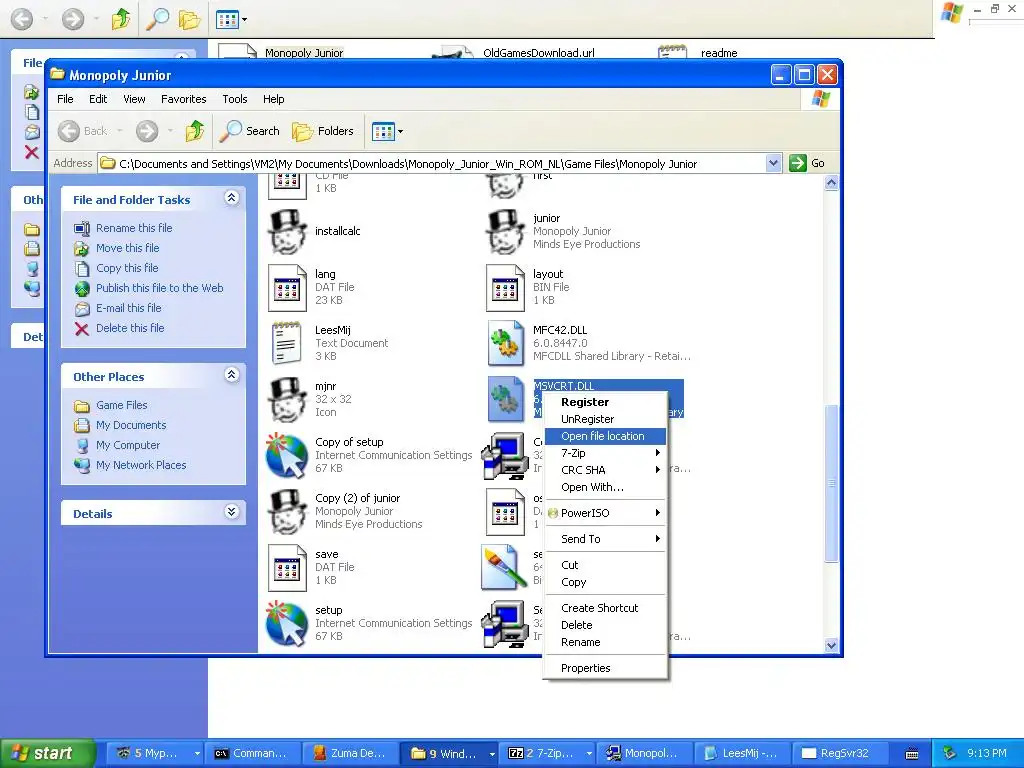
Task: Select the MSVCRT.DLL file icon
Action: pyautogui.click(x=506, y=399)
